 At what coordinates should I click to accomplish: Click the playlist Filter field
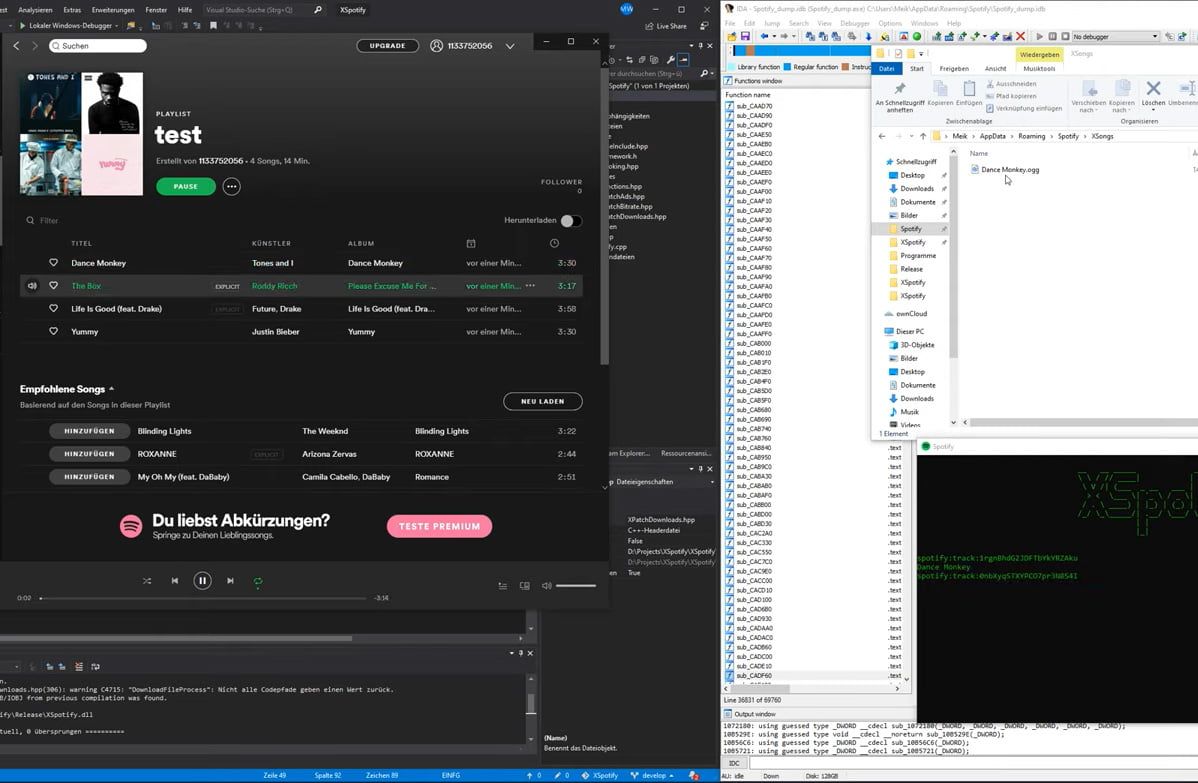pyautogui.click(x=49, y=221)
